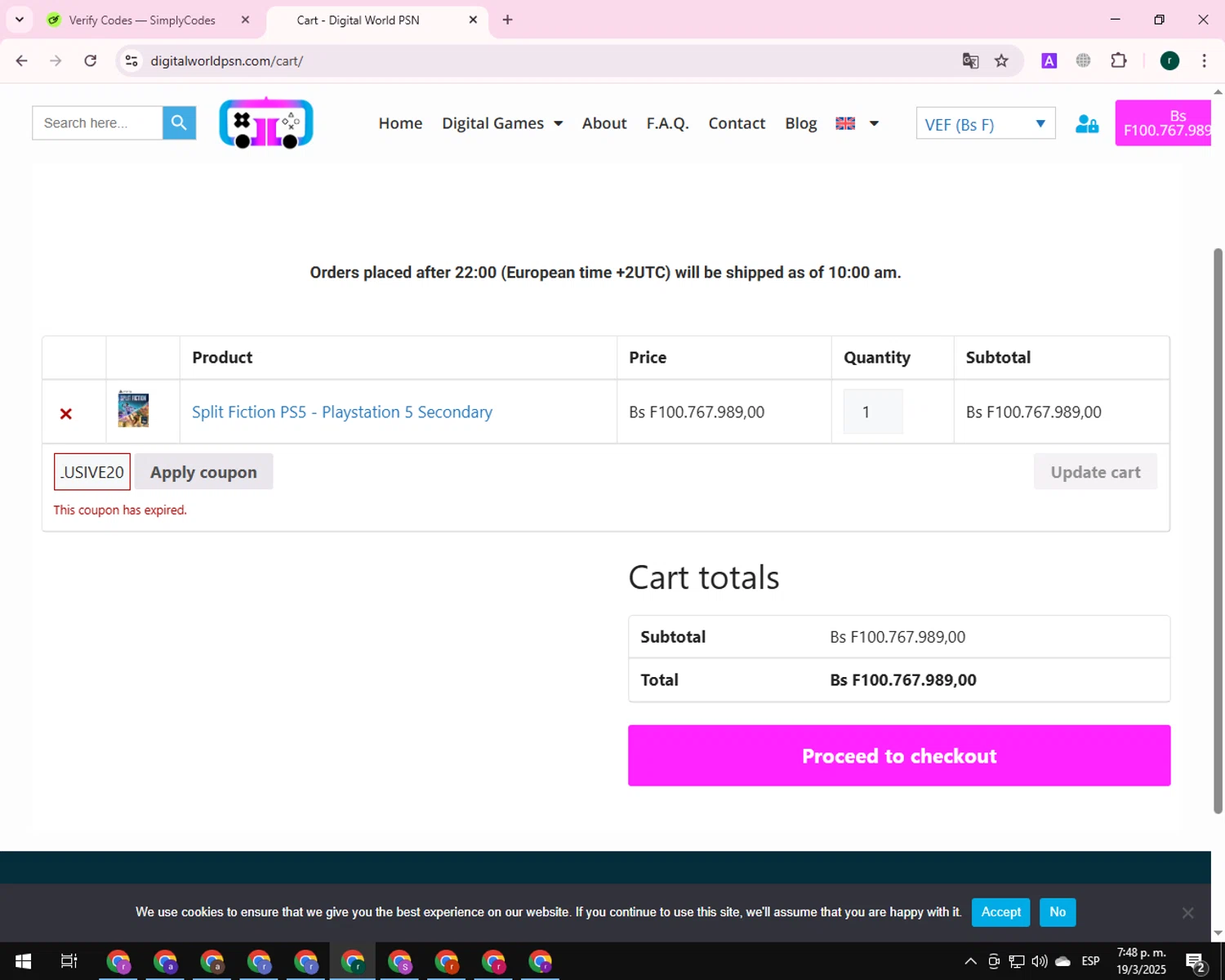Click Proceed to checkout
Screen dimensions: 1225x980
point(899,755)
